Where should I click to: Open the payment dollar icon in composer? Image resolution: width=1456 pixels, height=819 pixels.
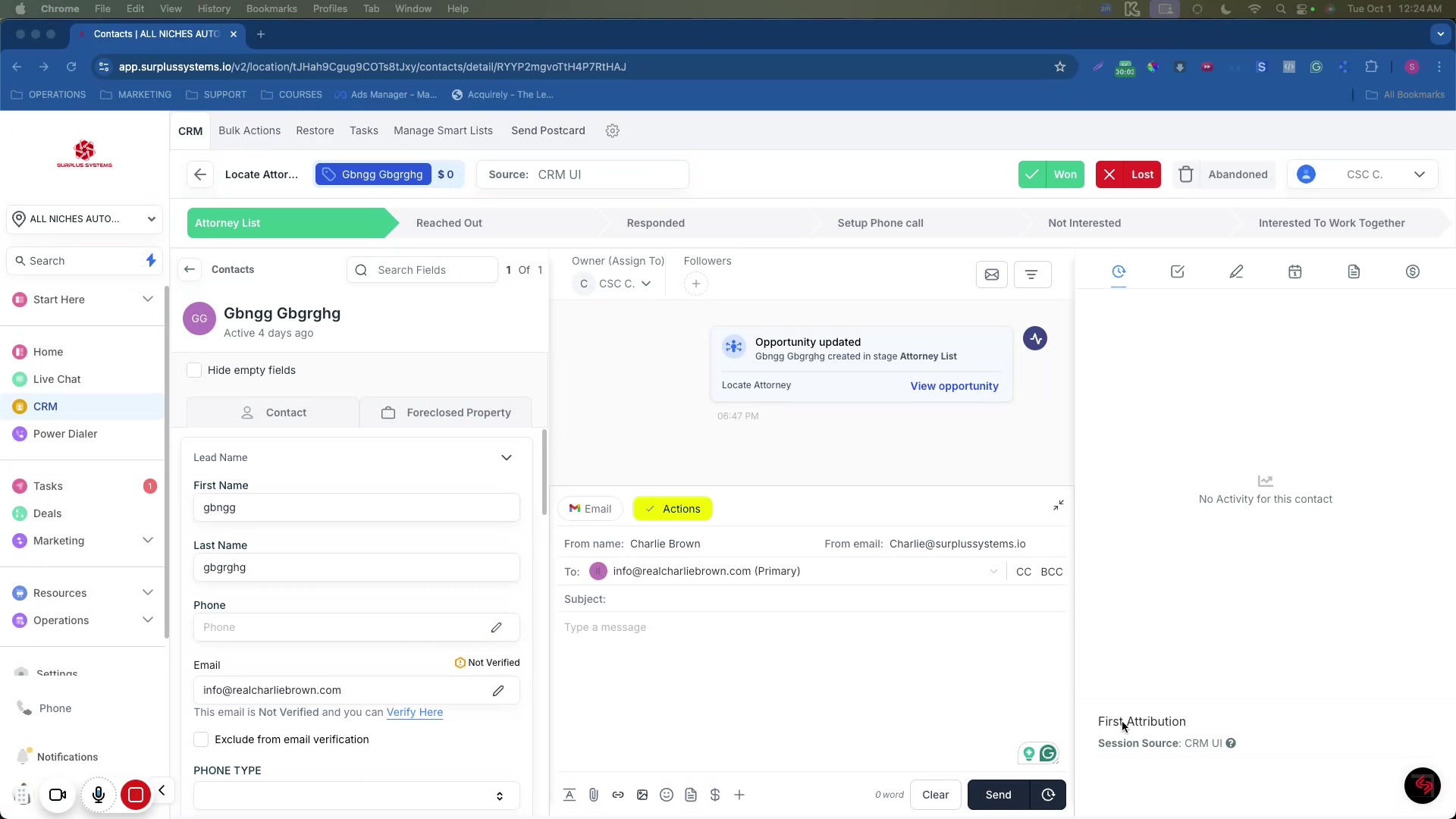click(715, 795)
